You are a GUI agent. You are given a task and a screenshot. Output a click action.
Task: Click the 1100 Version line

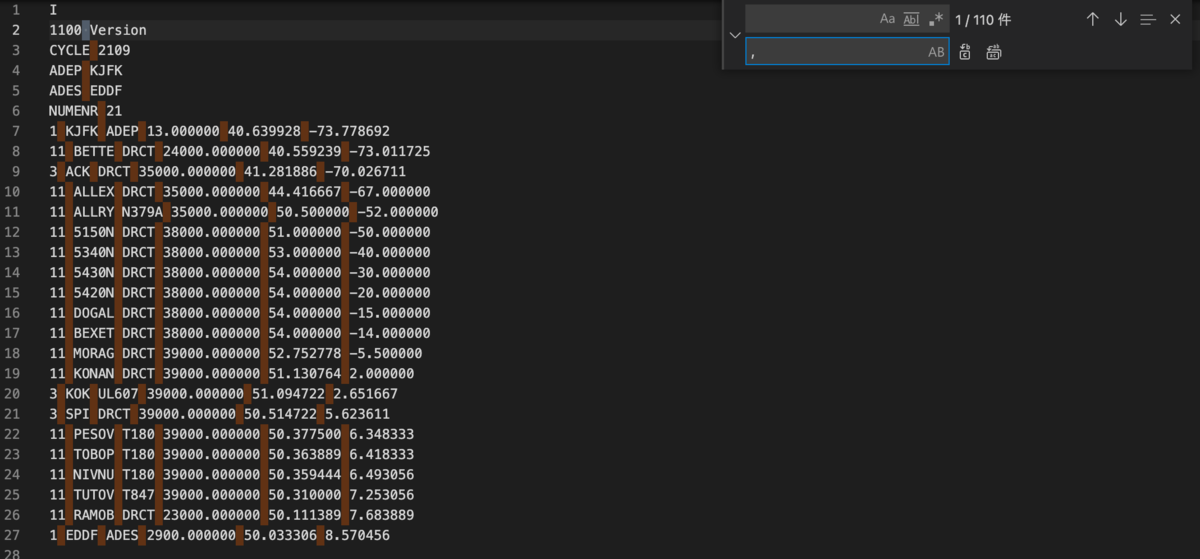[98, 30]
